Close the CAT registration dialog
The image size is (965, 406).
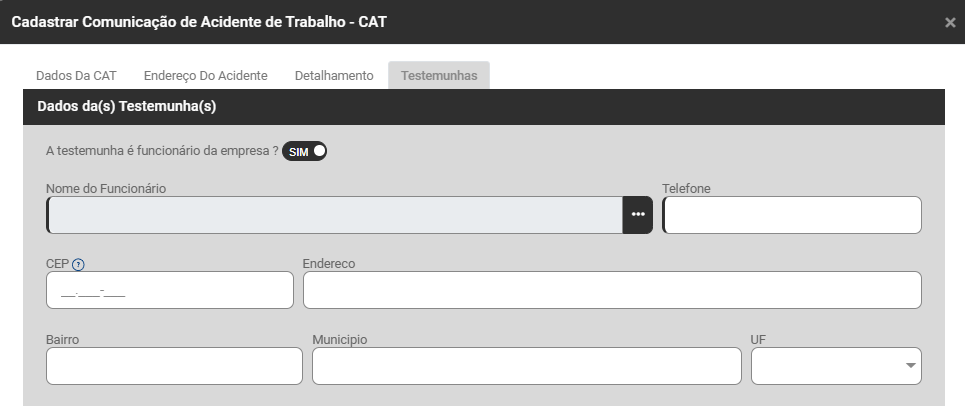click(x=949, y=22)
